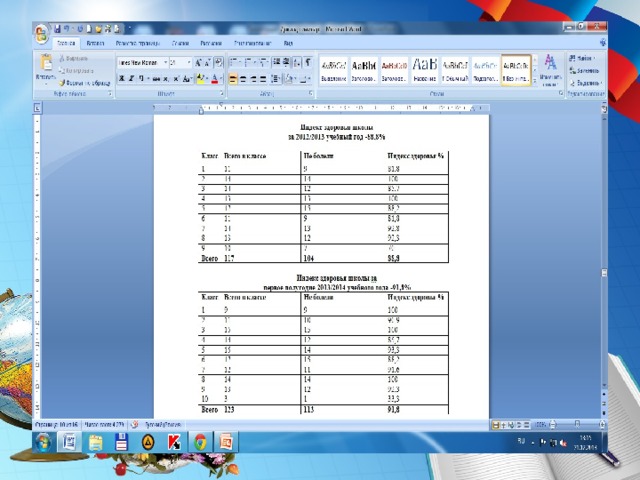Open the Paragraph dialog launcher arrow
This screenshot has width=640, height=480.
[x=311, y=93]
